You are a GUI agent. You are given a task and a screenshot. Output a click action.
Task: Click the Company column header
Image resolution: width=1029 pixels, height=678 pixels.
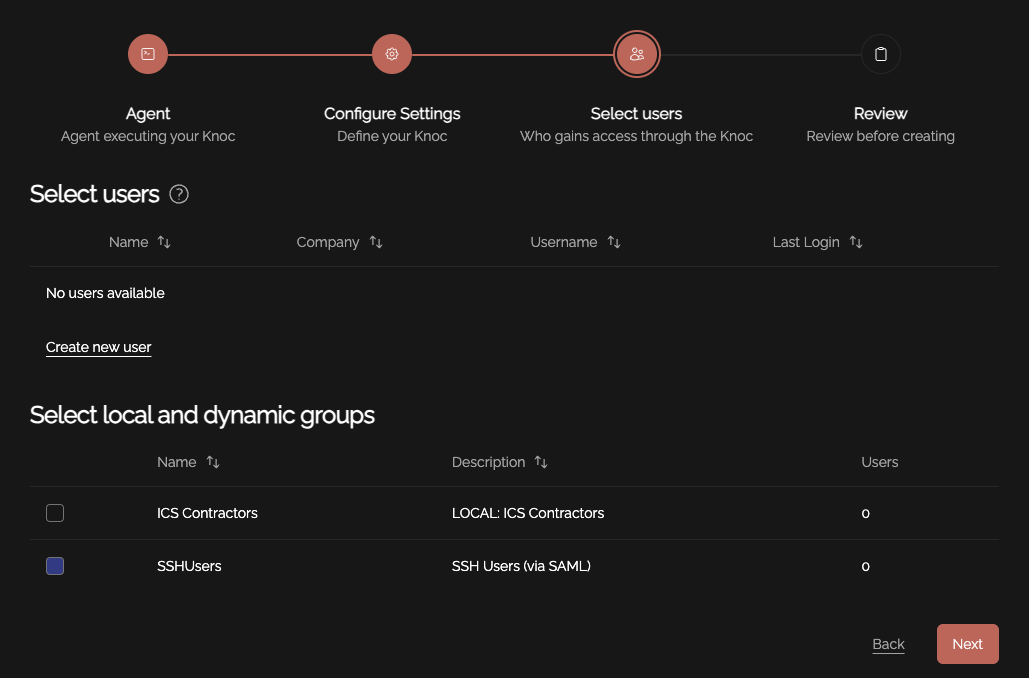pos(328,242)
